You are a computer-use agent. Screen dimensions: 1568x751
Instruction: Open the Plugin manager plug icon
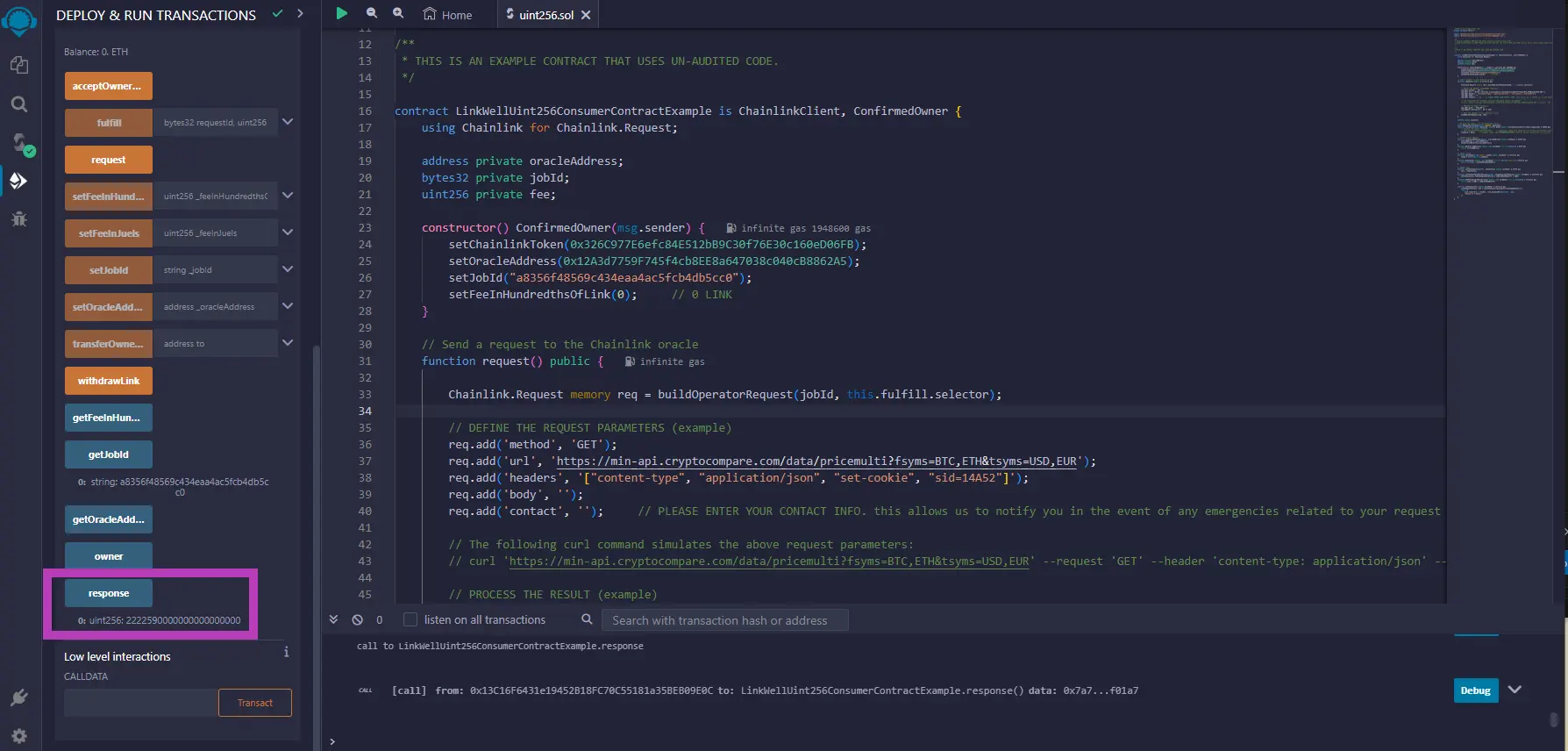[x=19, y=697]
